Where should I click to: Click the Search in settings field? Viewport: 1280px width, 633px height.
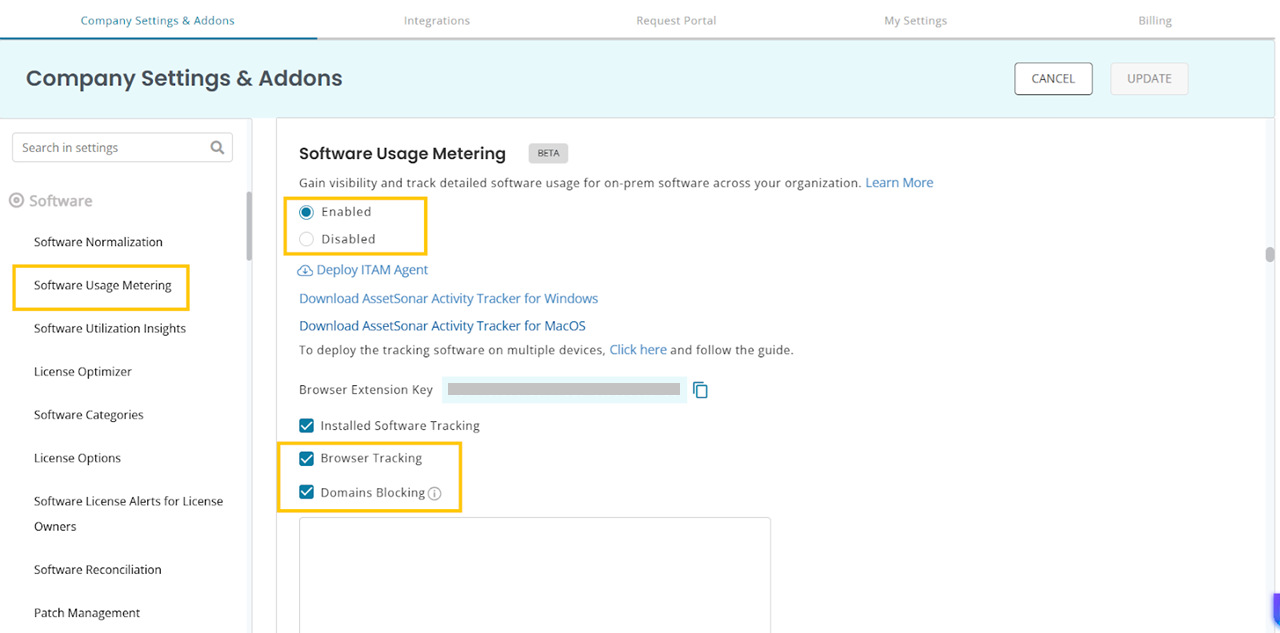pos(110,148)
